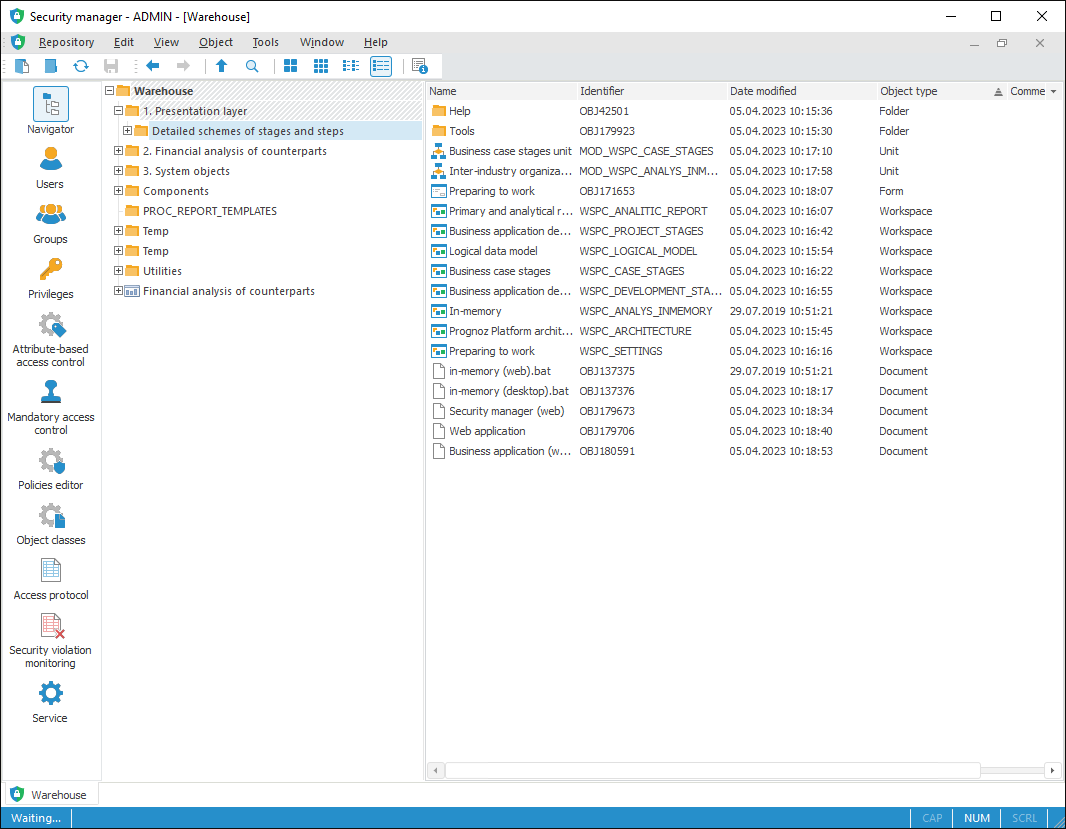Switch to large icons view
The image size is (1066, 829).
(x=290, y=66)
